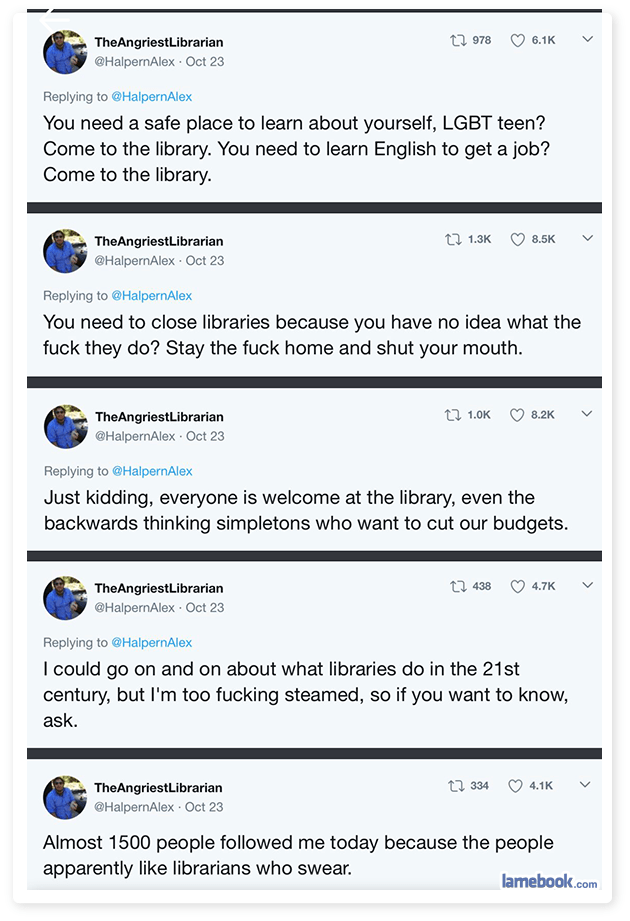Click the back arrow at top left
630x921 pixels.
coord(52,17)
